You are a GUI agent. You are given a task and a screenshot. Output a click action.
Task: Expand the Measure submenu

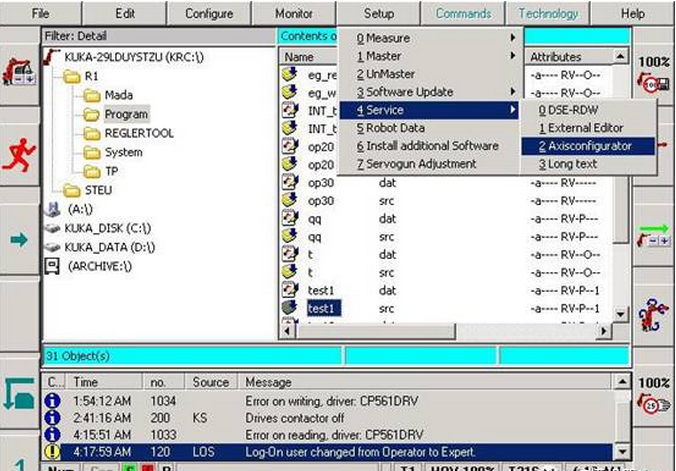[431, 38]
